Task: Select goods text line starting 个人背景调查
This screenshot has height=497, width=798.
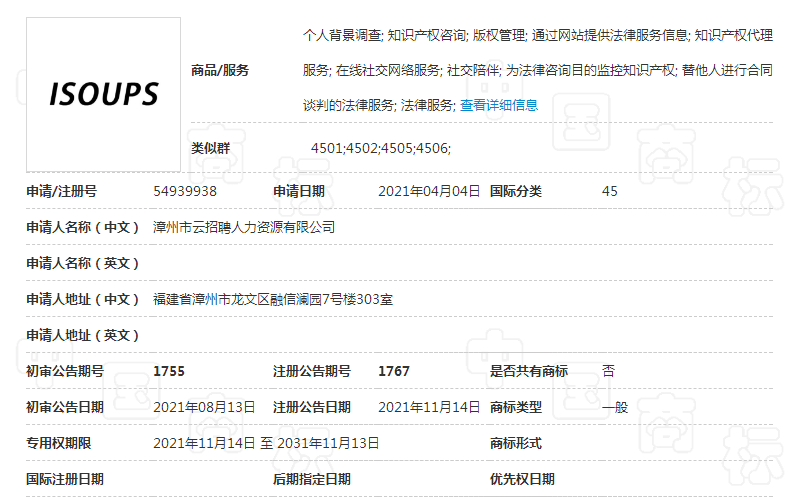Action: (538, 35)
